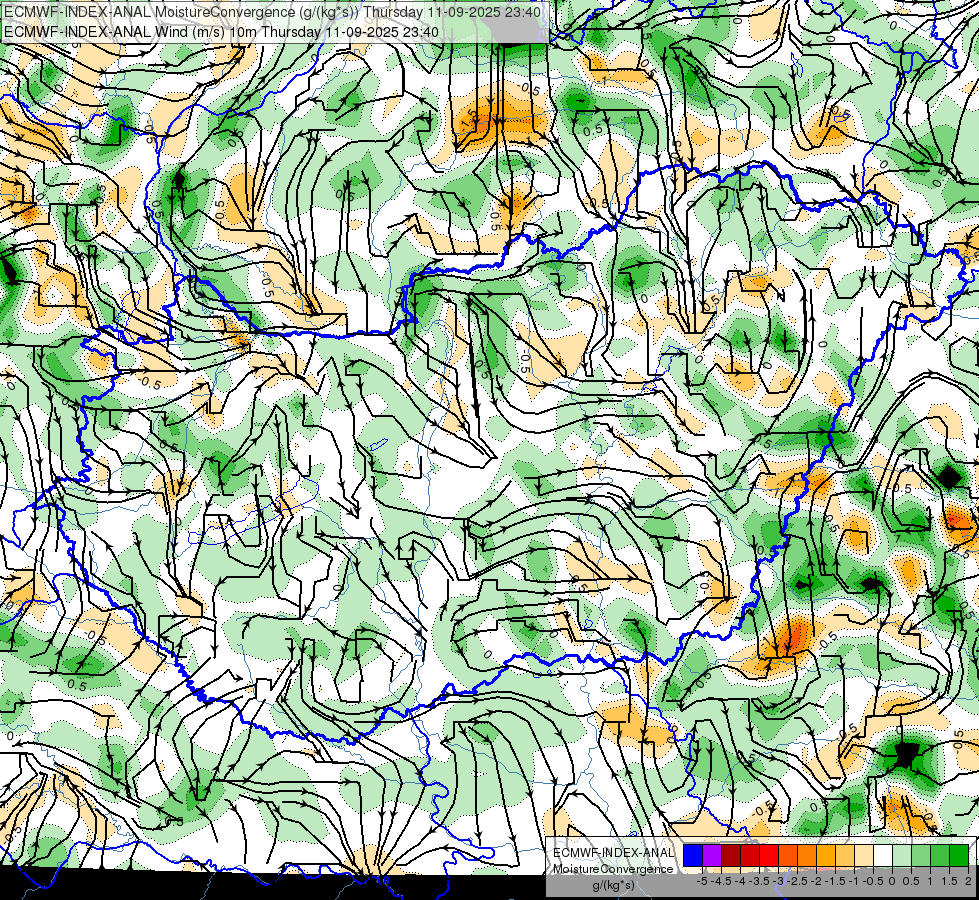Click the legend label ECMWF-INDEX-ANAL
Image resolution: width=979 pixels, height=900 pixels.
point(613,853)
